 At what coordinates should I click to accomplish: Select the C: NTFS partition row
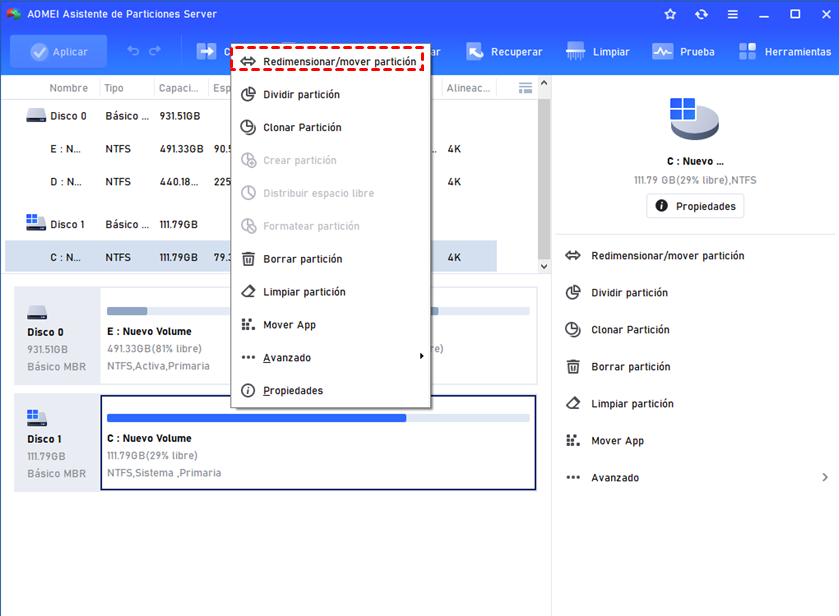pos(251,257)
